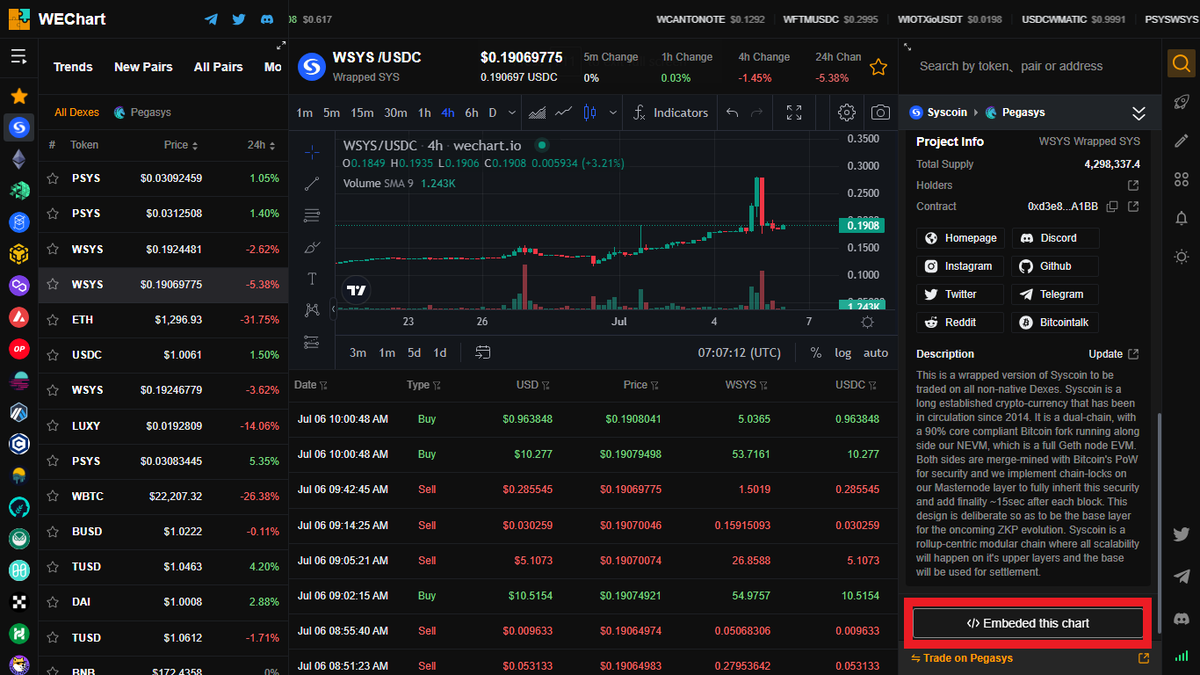Open the Github link button
1200x675 pixels.
tap(1055, 266)
